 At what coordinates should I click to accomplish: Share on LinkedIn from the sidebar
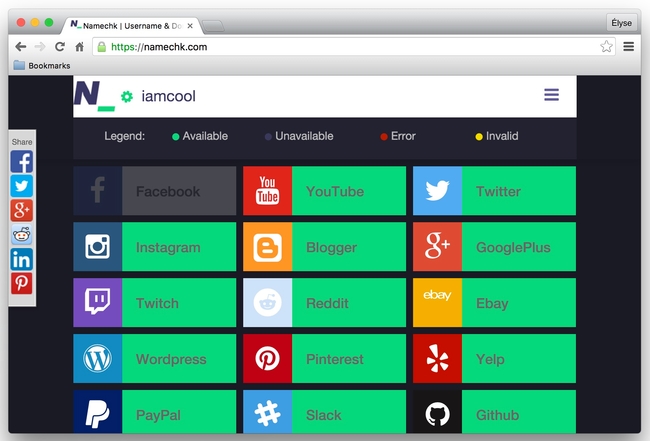[x=22, y=259]
